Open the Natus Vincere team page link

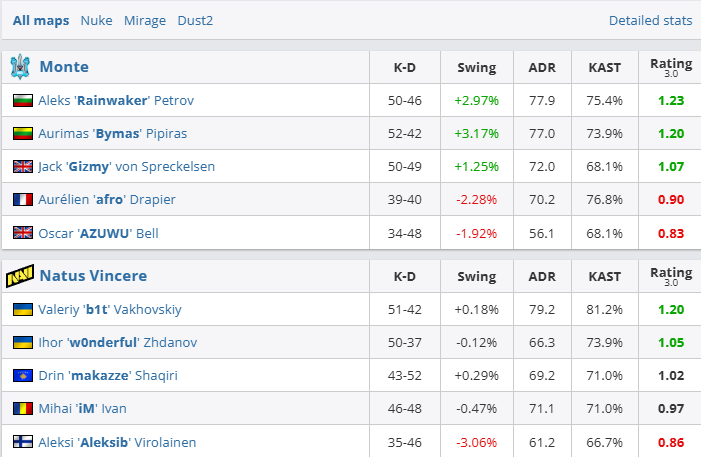93,275
